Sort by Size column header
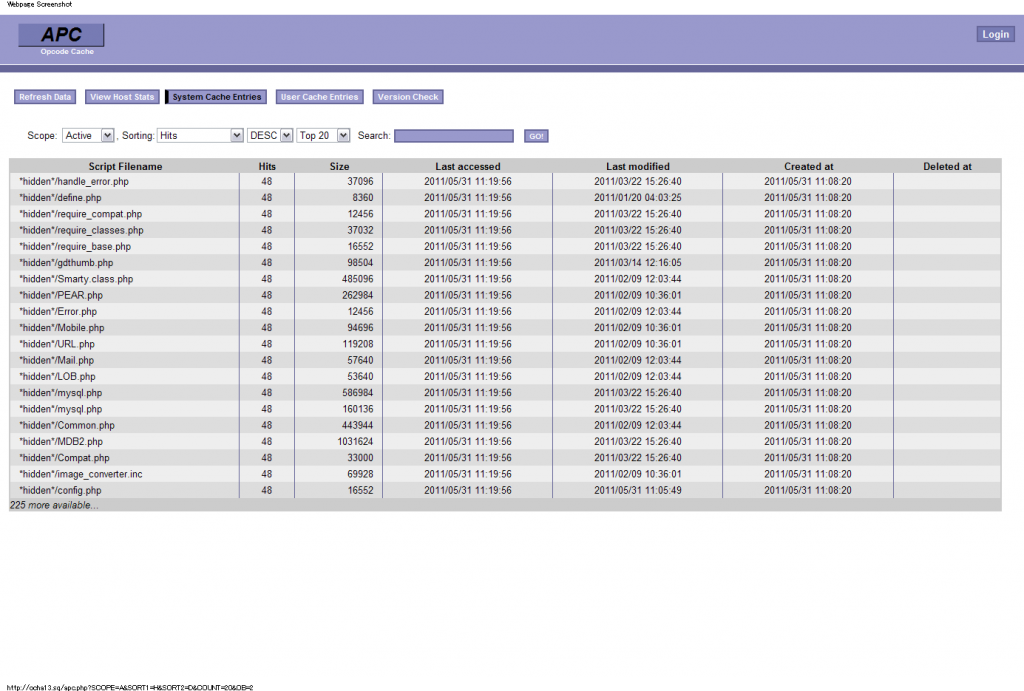Image resolution: width=1024 pixels, height=691 pixels. [339, 167]
